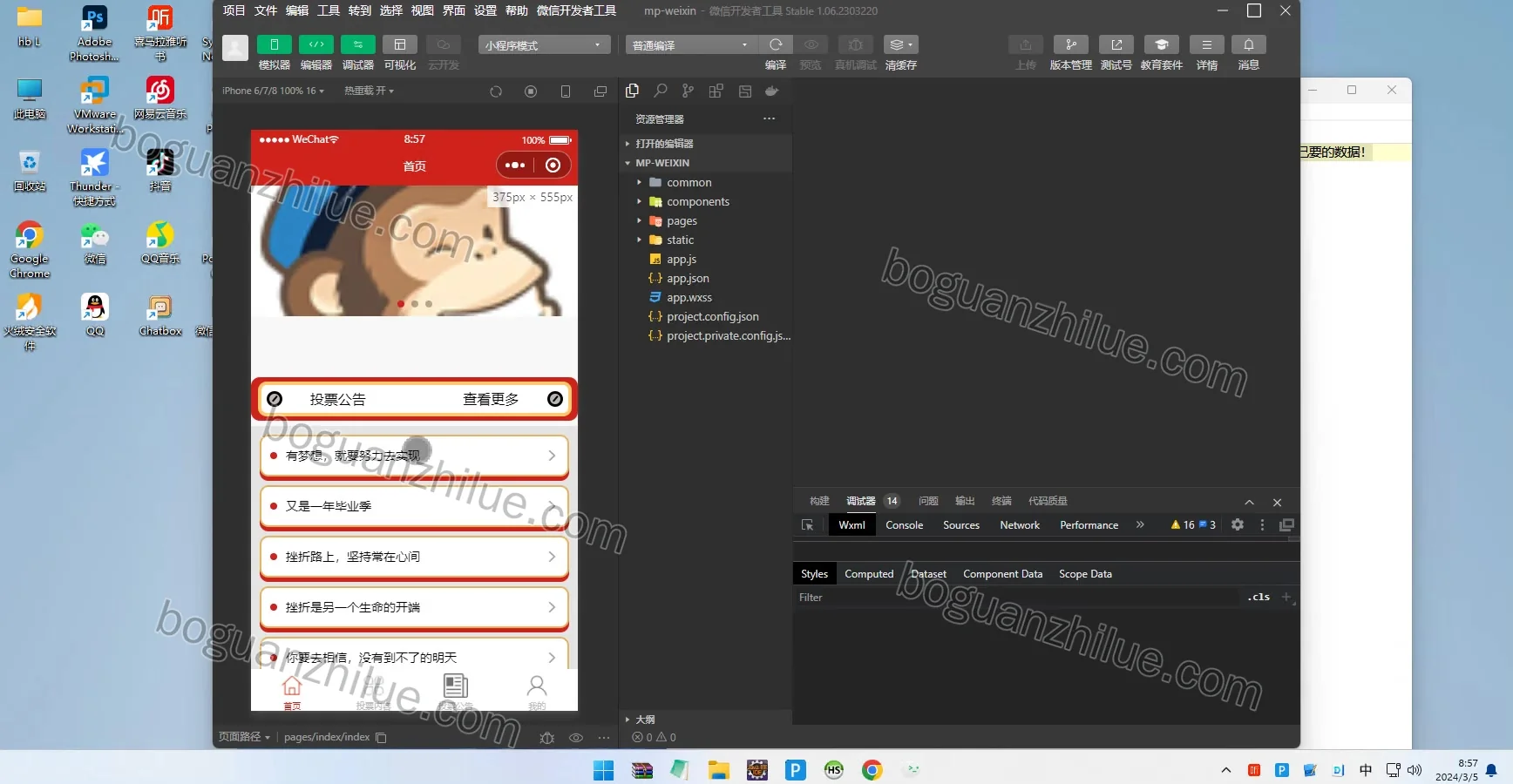Open the Settings menu
This screenshot has height=784, width=1513.
pos(485,10)
